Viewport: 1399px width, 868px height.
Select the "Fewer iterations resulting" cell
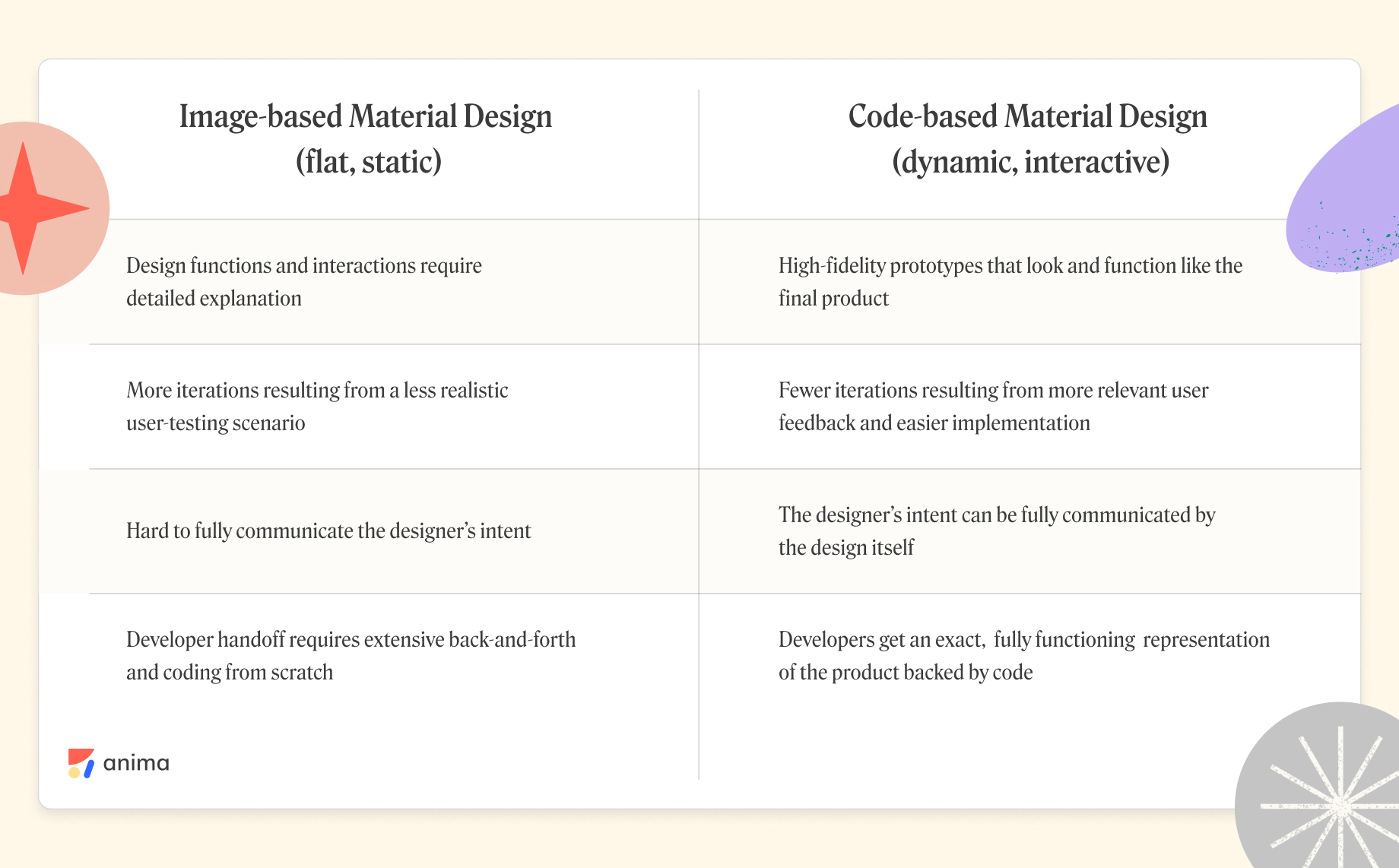993,406
